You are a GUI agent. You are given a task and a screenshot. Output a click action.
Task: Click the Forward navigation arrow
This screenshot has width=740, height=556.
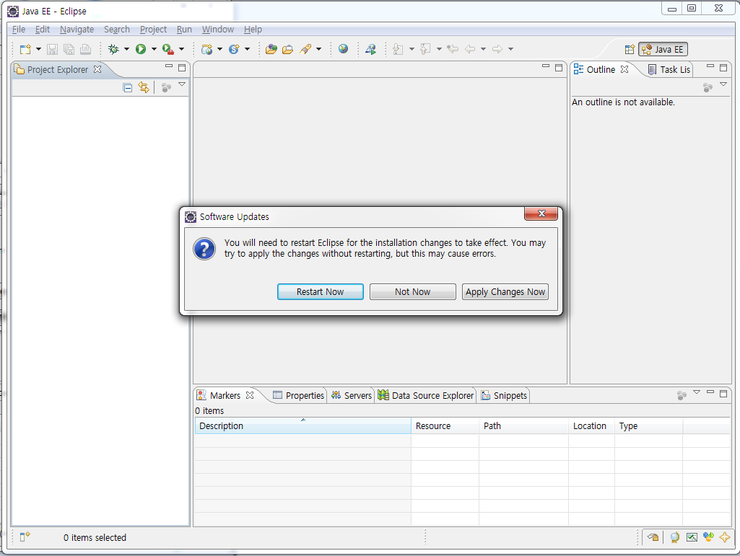(497, 49)
